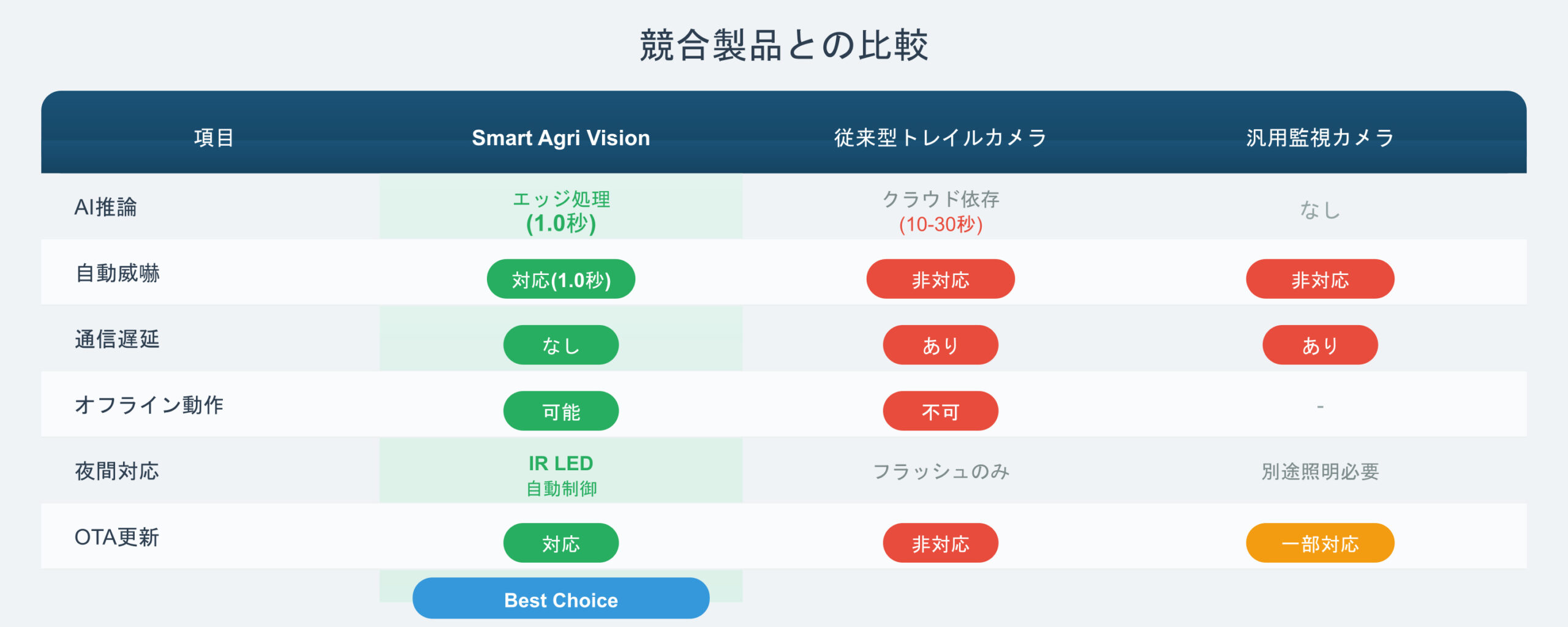Click the green なし badge for 通信遅延
Viewport: 1568px width, 627px height.
click(560, 345)
